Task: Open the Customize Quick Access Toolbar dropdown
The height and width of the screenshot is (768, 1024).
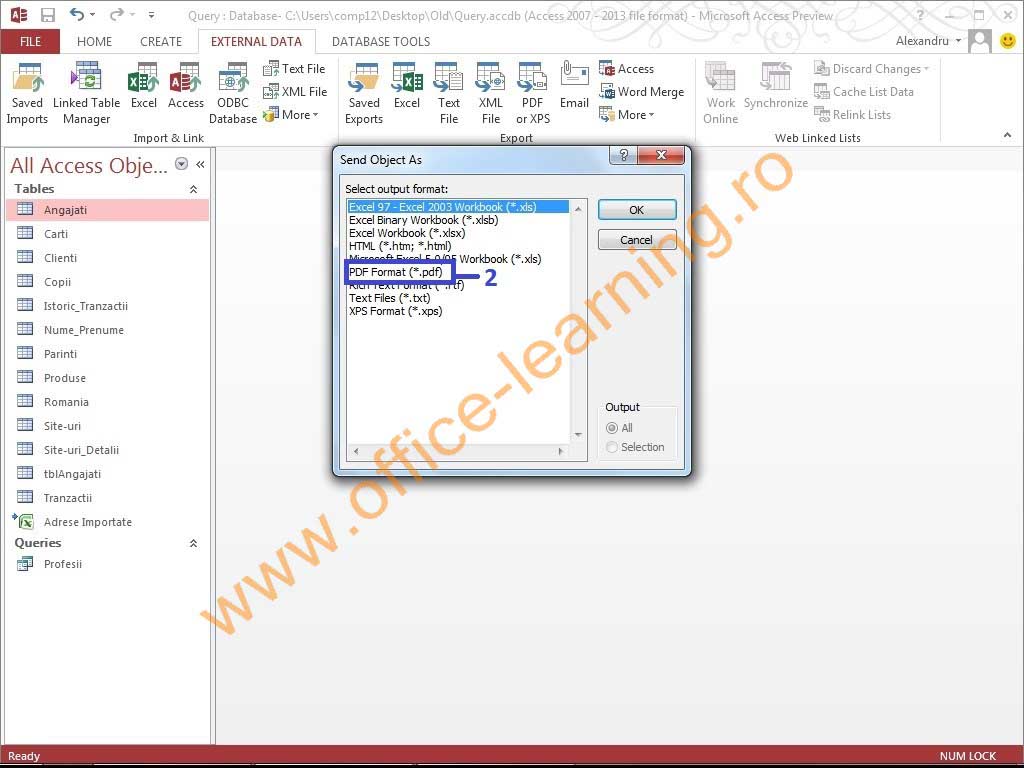Action: (x=151, y=14)
